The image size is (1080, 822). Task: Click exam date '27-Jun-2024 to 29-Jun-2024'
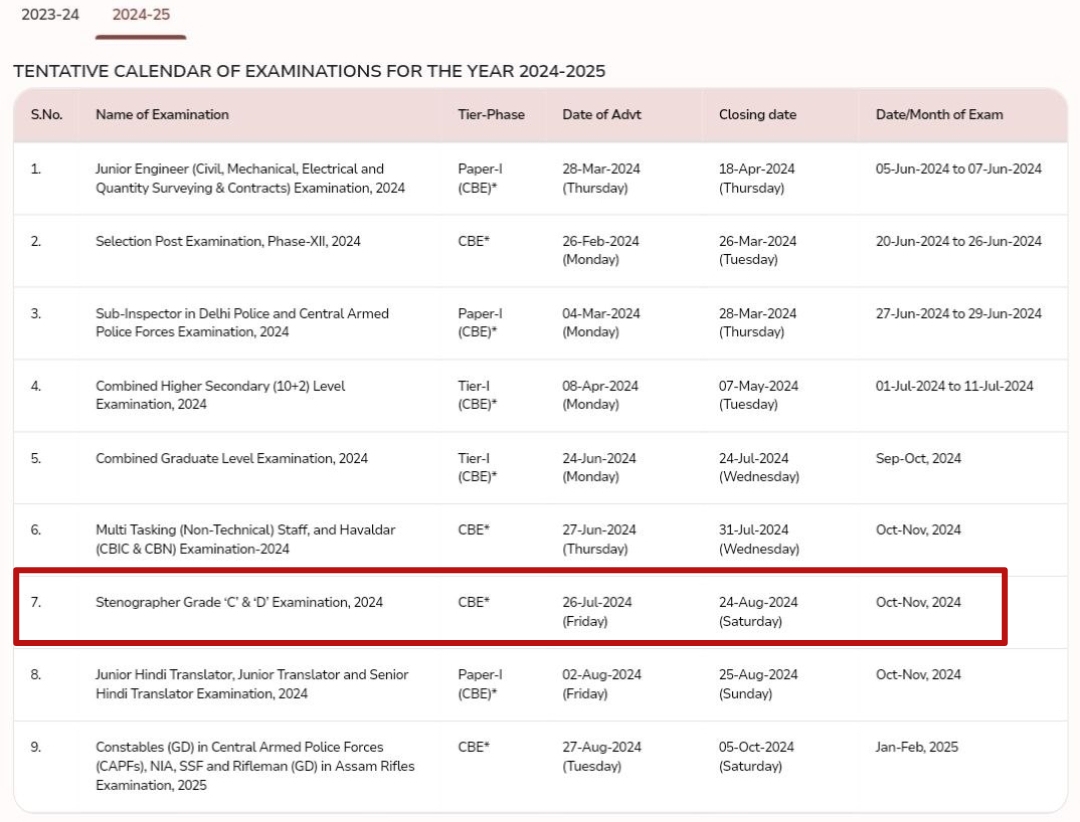point(958,314)
